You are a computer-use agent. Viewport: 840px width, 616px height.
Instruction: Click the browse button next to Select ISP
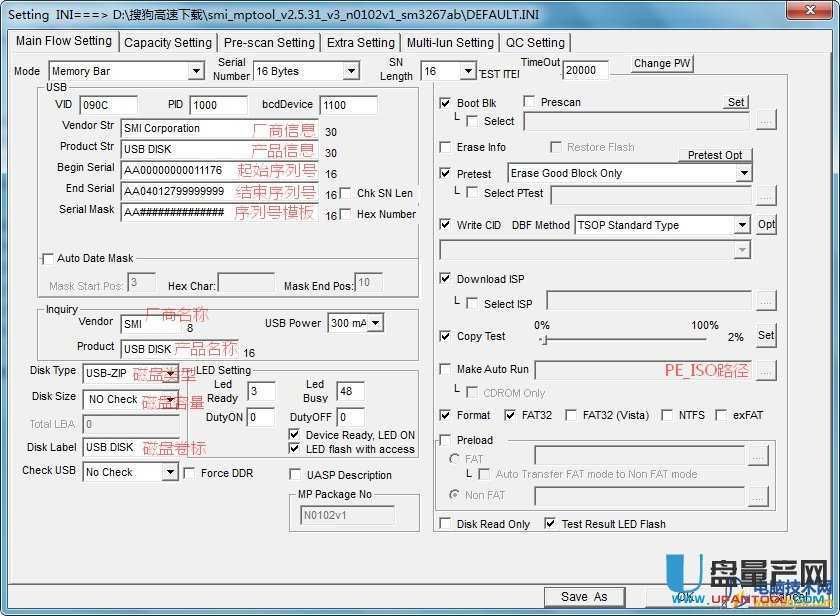point(766,301)
